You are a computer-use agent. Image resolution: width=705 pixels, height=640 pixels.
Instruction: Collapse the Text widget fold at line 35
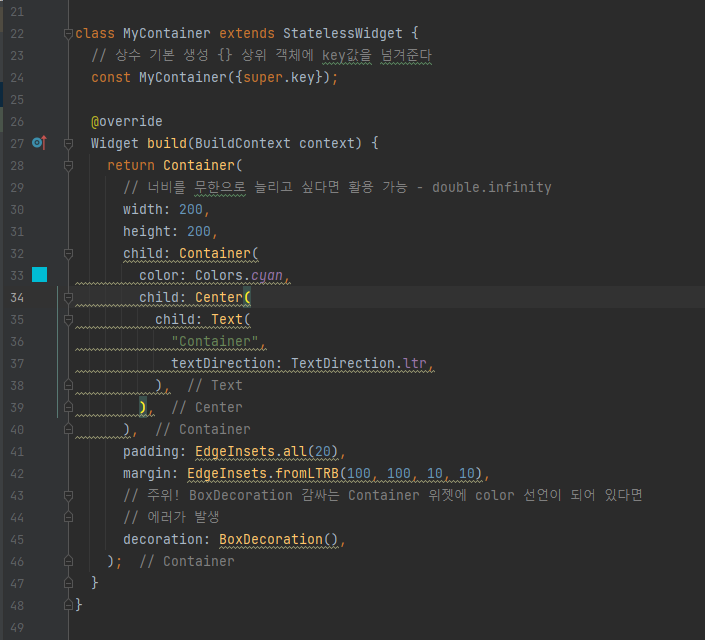point(68,320)
